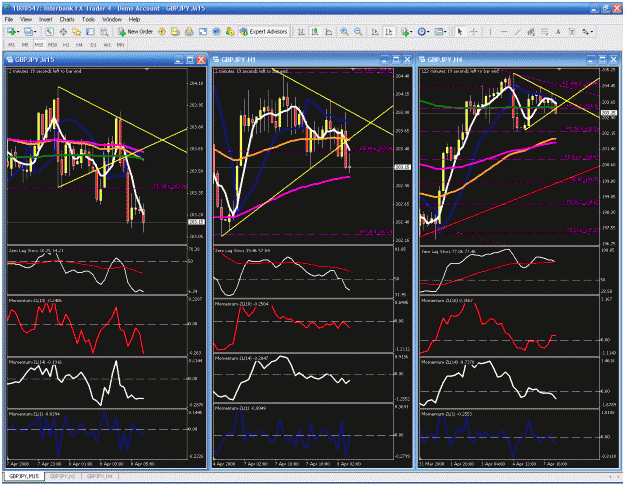Switch timeframe to M5
Screen dimensions: 625x484
click(x=25, y=45)
